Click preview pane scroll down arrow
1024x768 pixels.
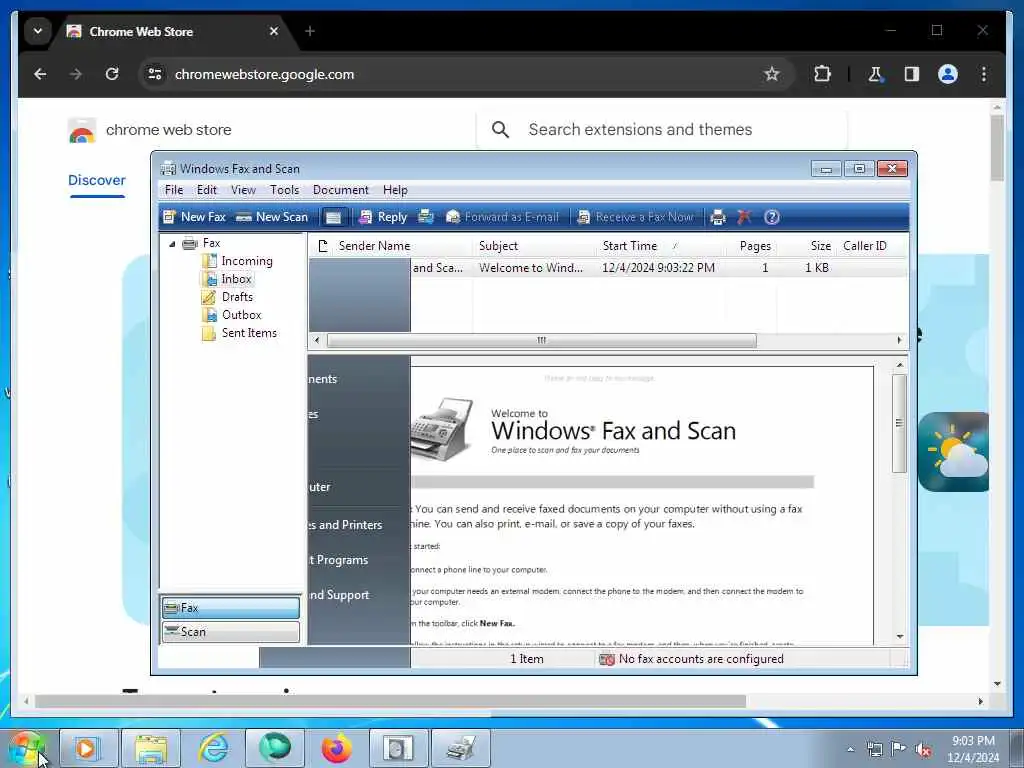point(900,637)
